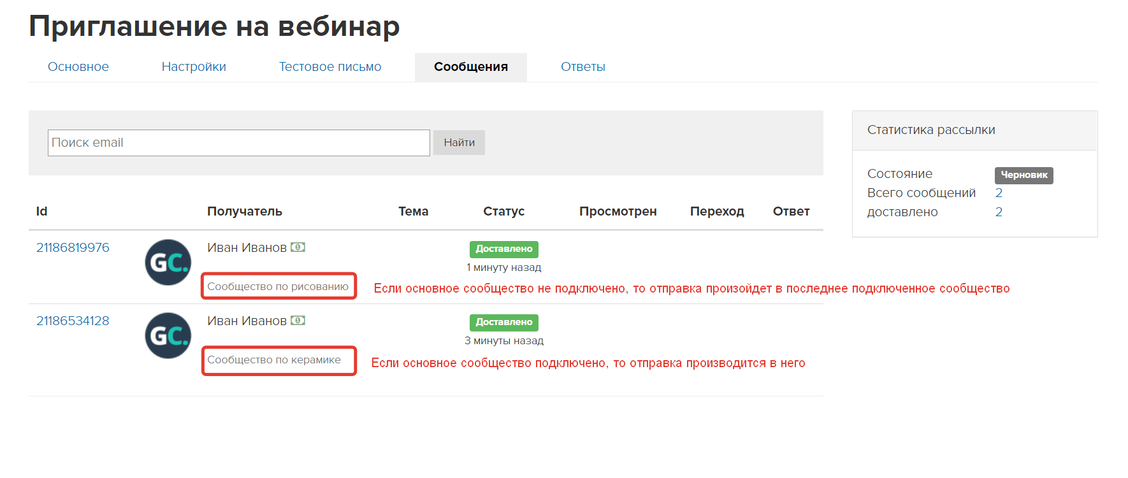Viewport: 1128px width, 478px height.
Task: Click the Статистика рассылки panel heading
Action: (x=931, y=130)
